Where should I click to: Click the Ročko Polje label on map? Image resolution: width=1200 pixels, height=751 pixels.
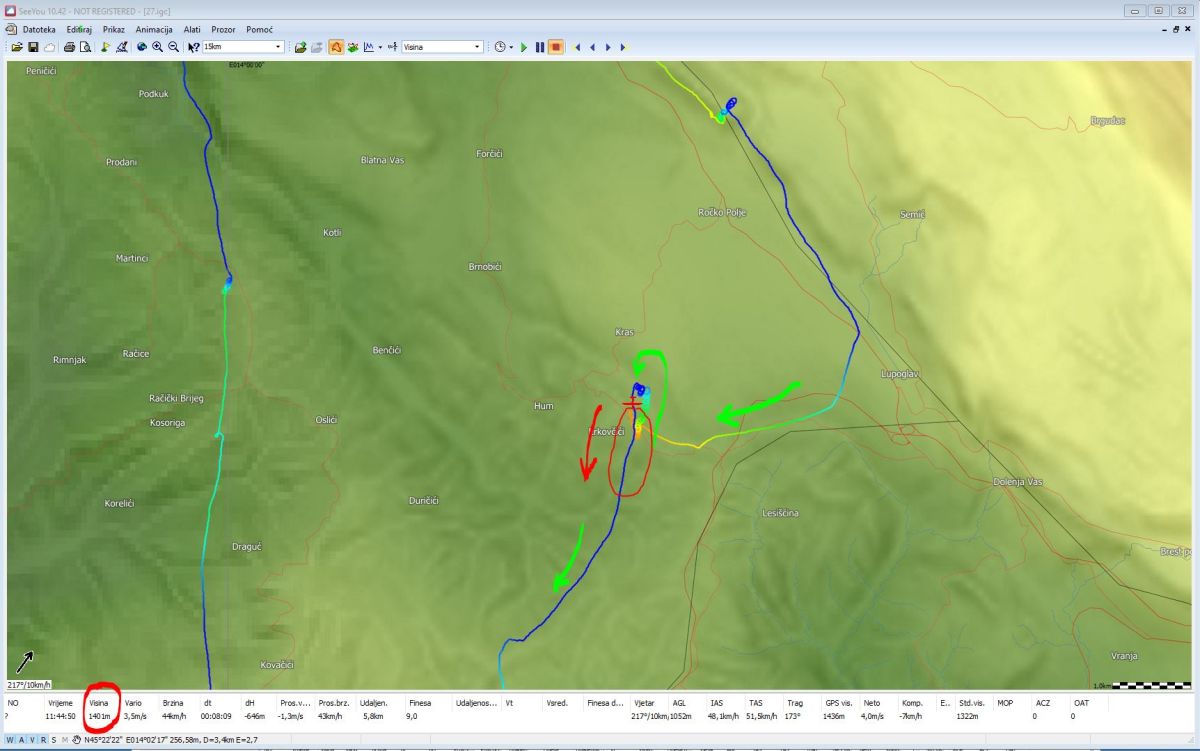coord(722,212)
